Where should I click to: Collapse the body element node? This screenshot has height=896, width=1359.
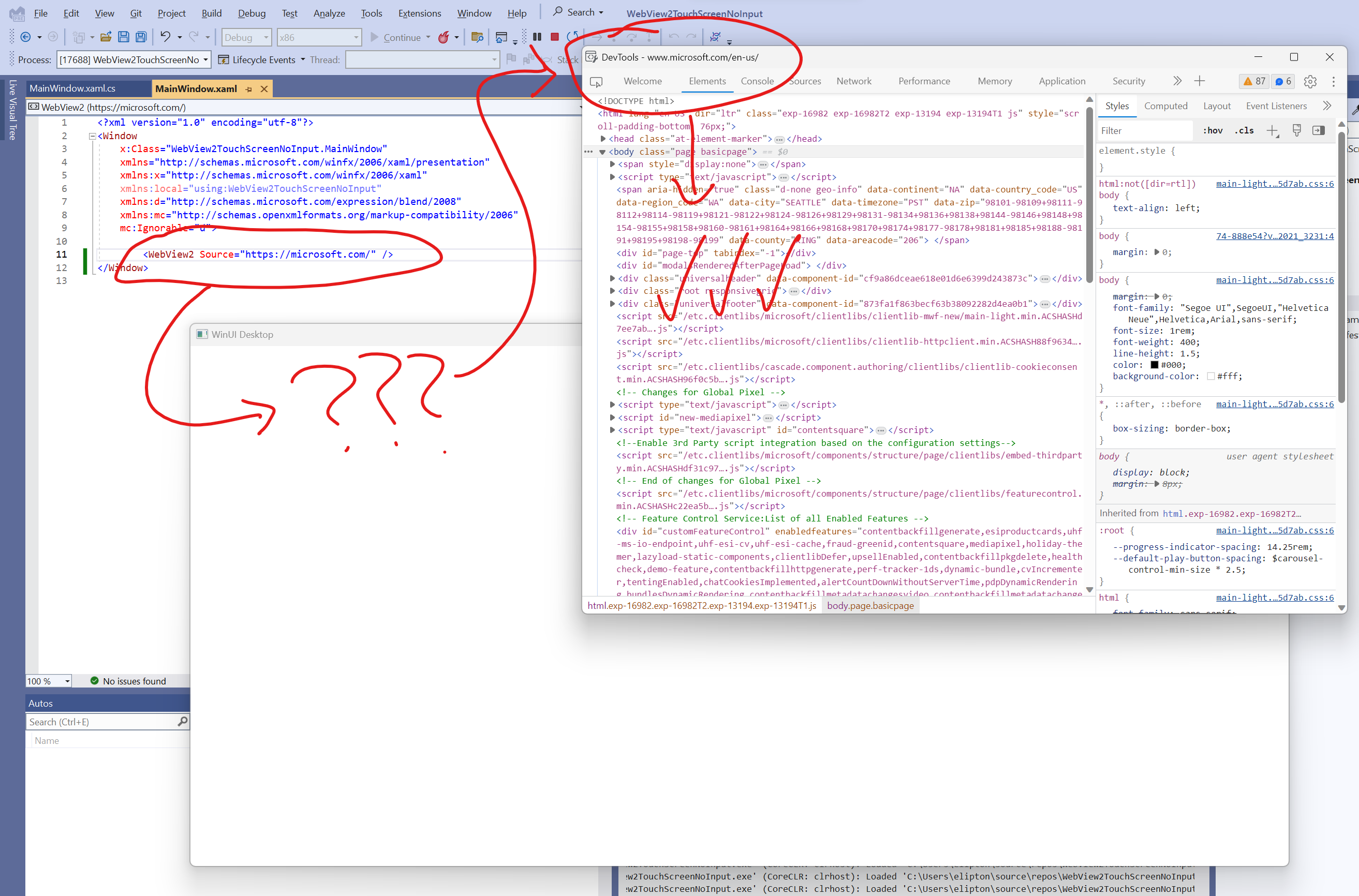[602, 152]
